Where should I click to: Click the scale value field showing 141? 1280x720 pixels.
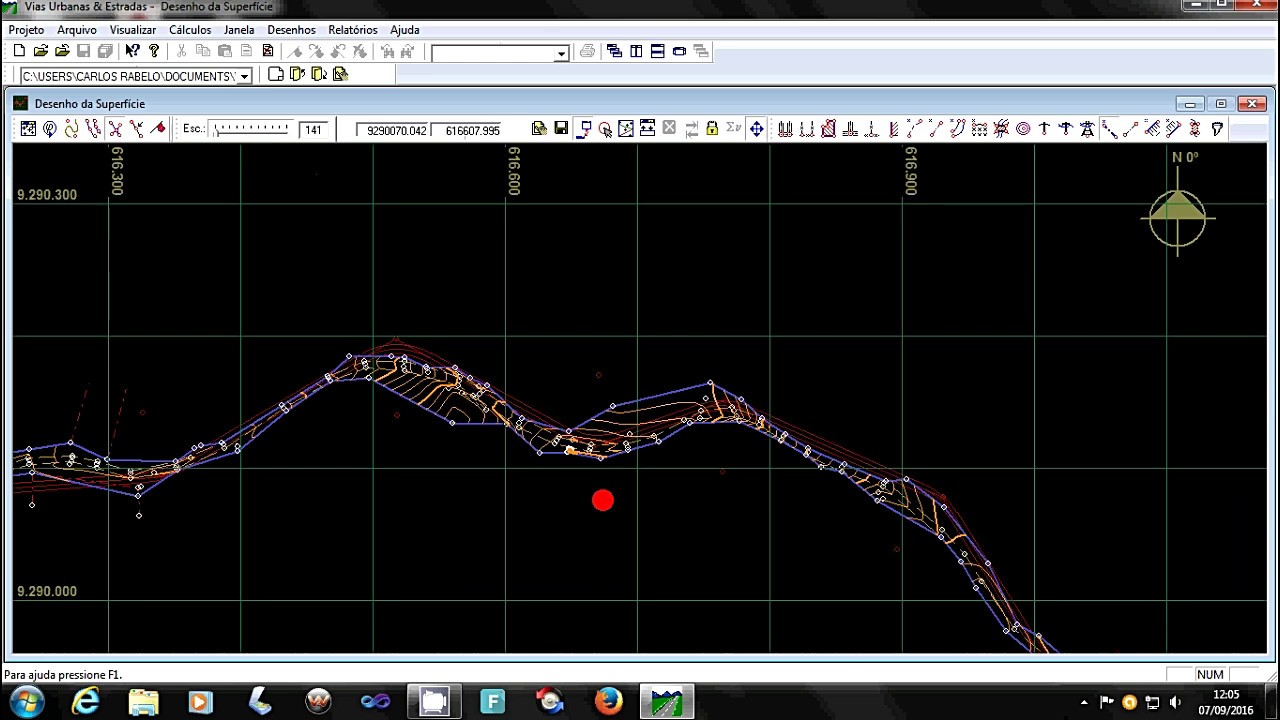coord(314,130)
